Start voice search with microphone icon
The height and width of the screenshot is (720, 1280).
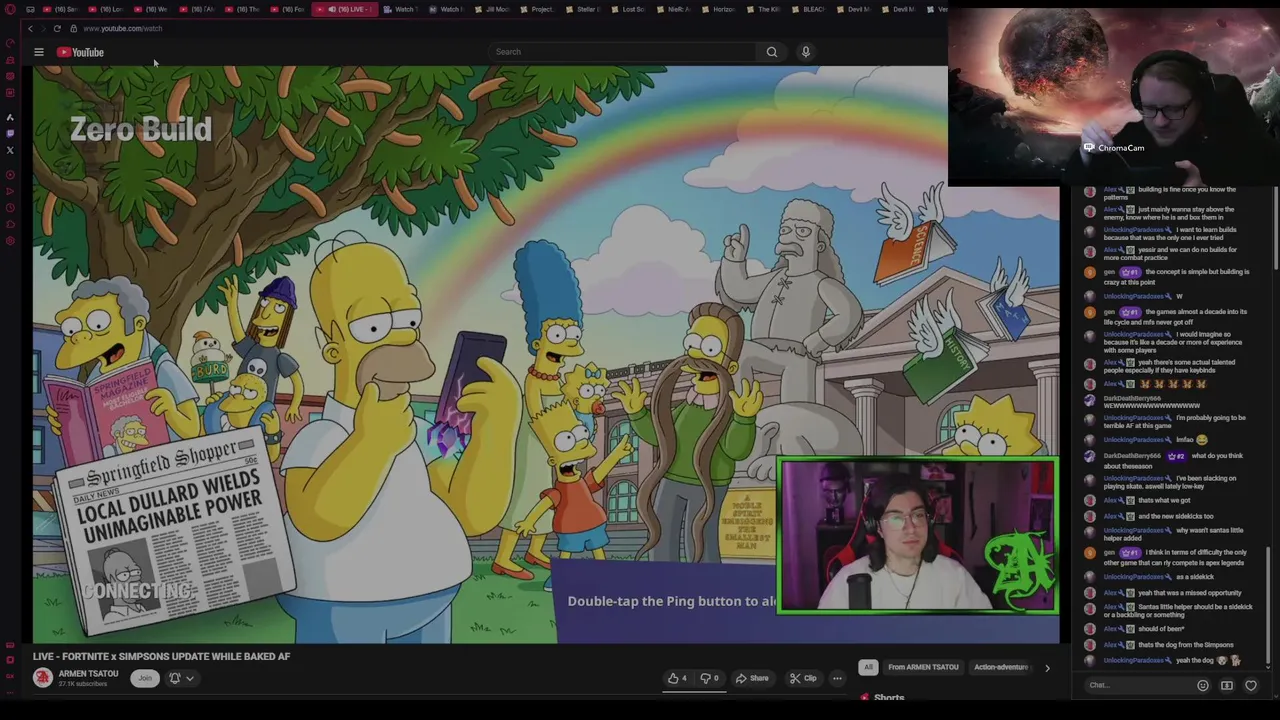point(806,52)
